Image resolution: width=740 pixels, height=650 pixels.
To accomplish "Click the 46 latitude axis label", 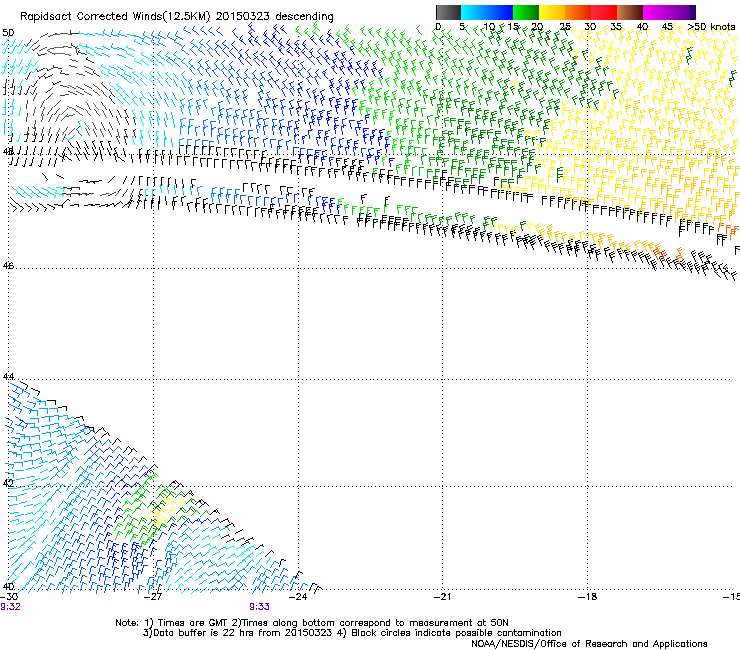I will tap(8, 266).
